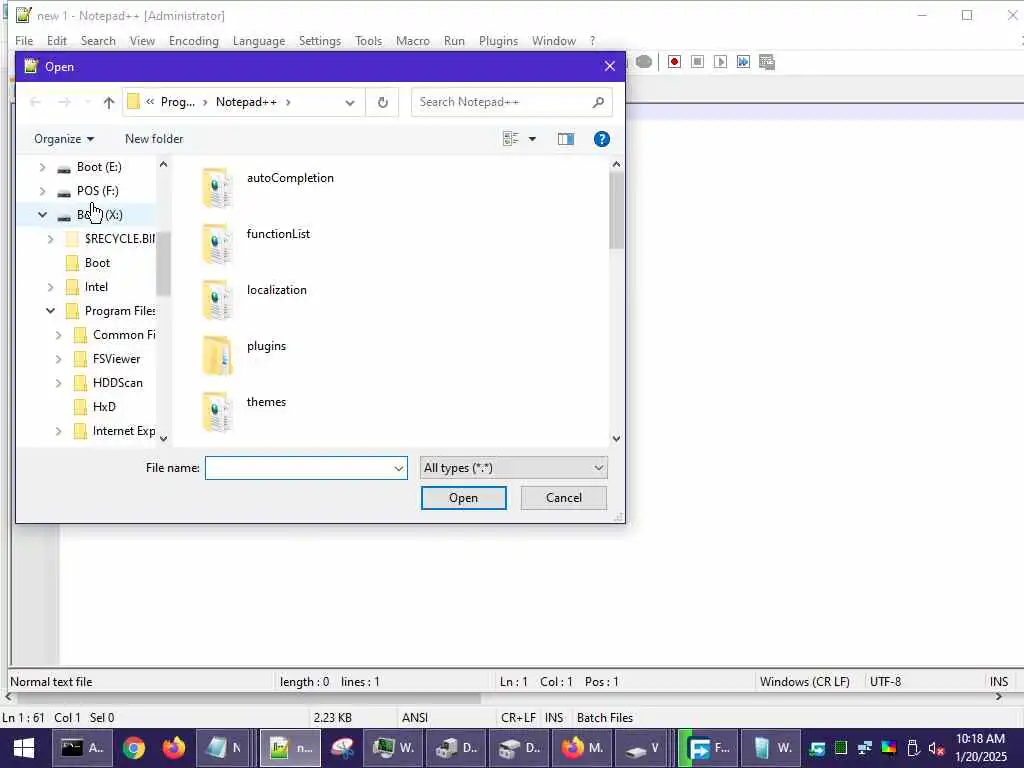Click the Open button
Viewport: 1024px width, 768px height.
pos(464,498)
